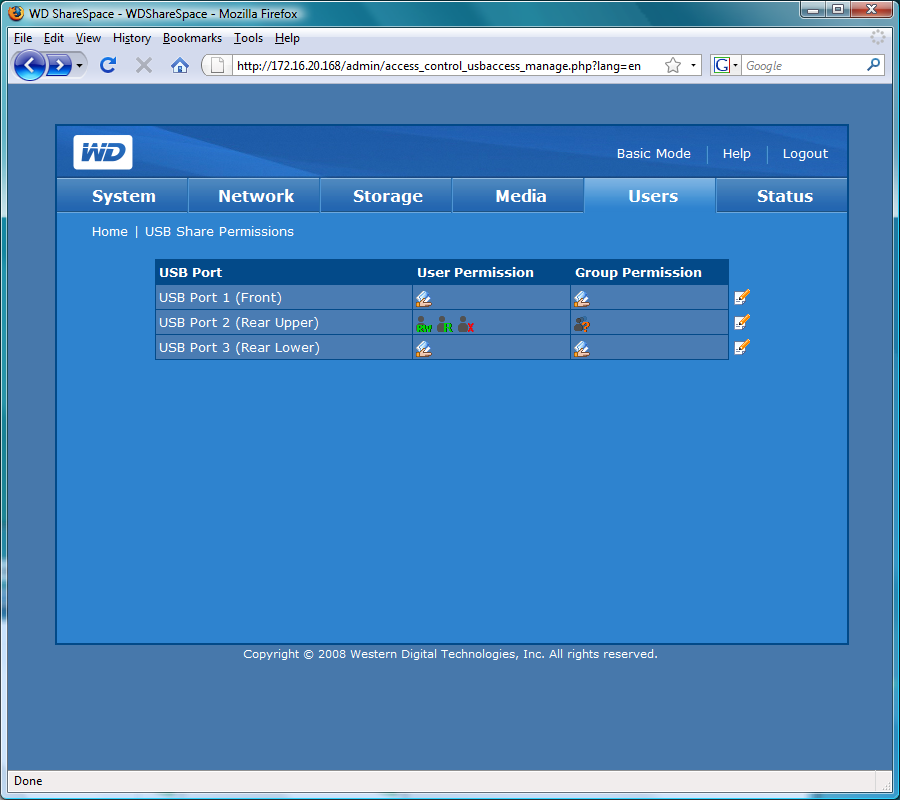Click the Western Digital copyright notice text
900x800 pixels.
tap(450, 654)
